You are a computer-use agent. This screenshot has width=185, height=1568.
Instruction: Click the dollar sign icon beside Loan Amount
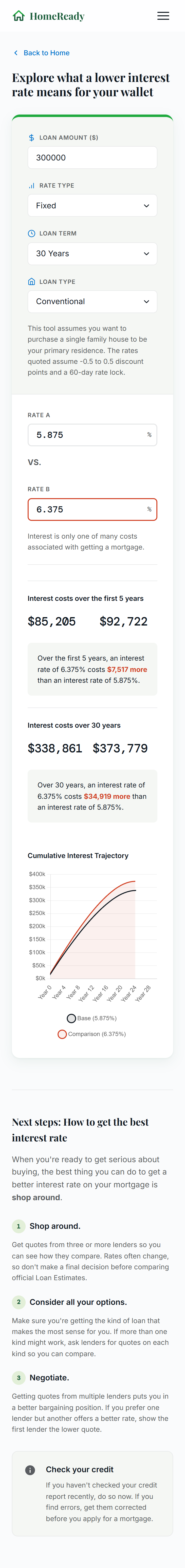coord(31,137)
